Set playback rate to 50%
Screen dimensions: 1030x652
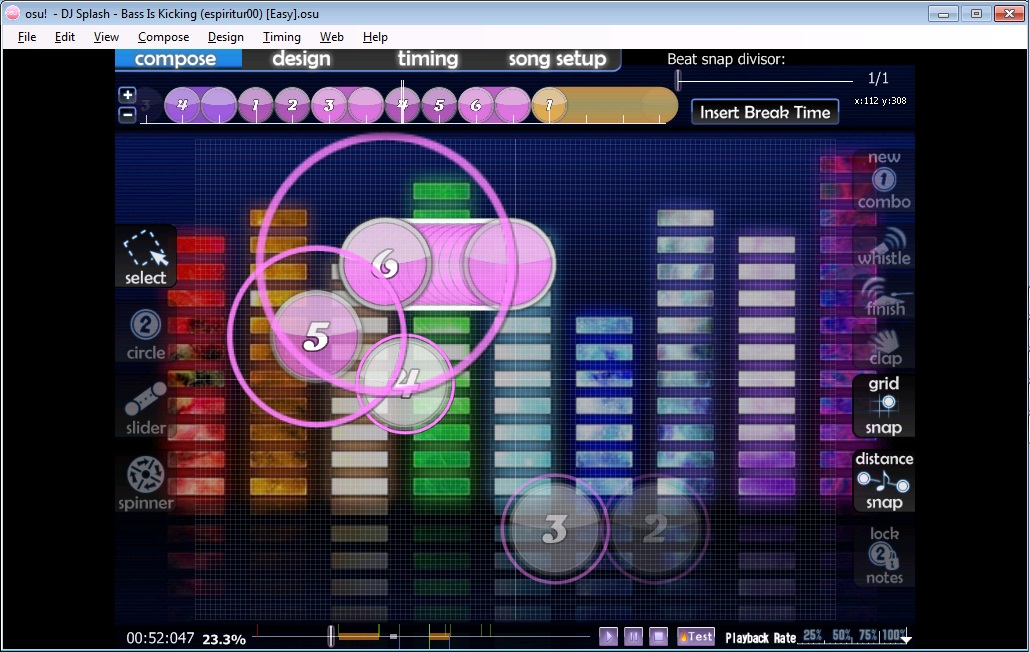click(841, 636)
